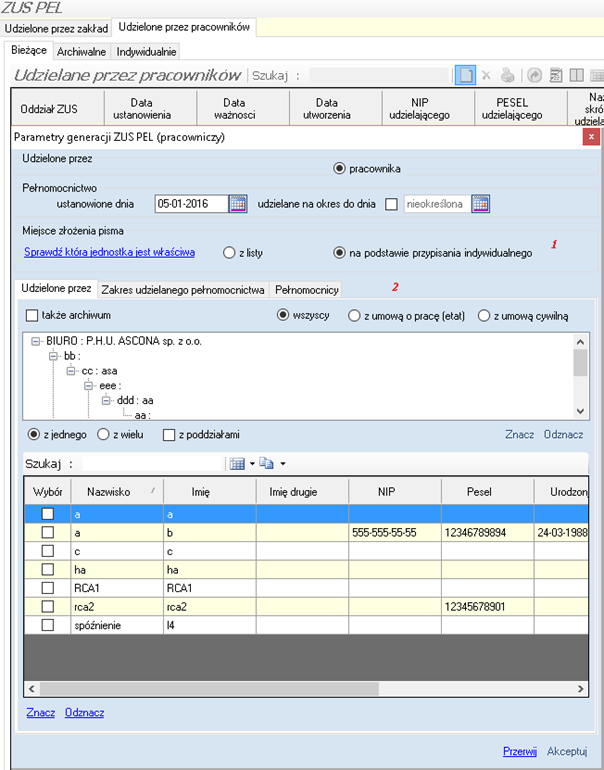
Task: Click the copy icon beside lower Szukaj
Action: (x=266, y=463)
